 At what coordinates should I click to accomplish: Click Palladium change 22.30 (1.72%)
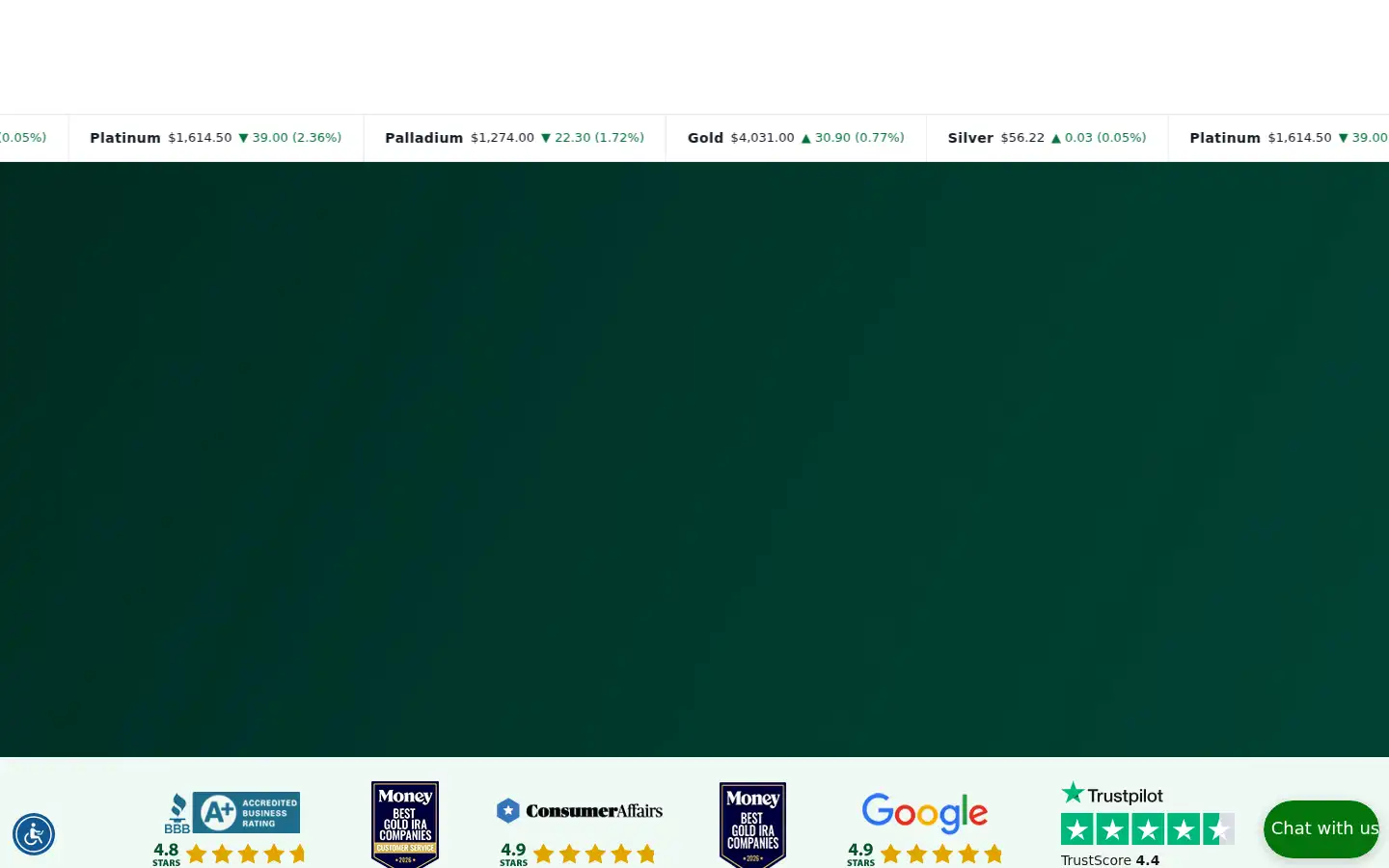[x=592, y=138]
